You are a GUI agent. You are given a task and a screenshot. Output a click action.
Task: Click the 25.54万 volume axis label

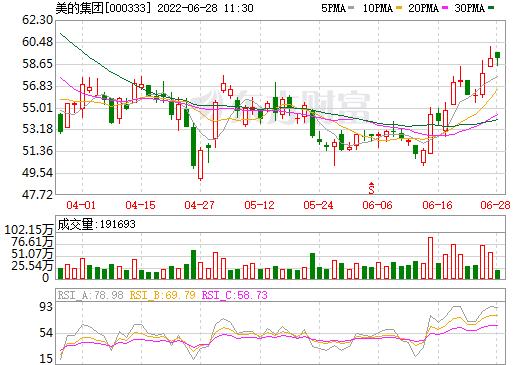click(32, 266)
